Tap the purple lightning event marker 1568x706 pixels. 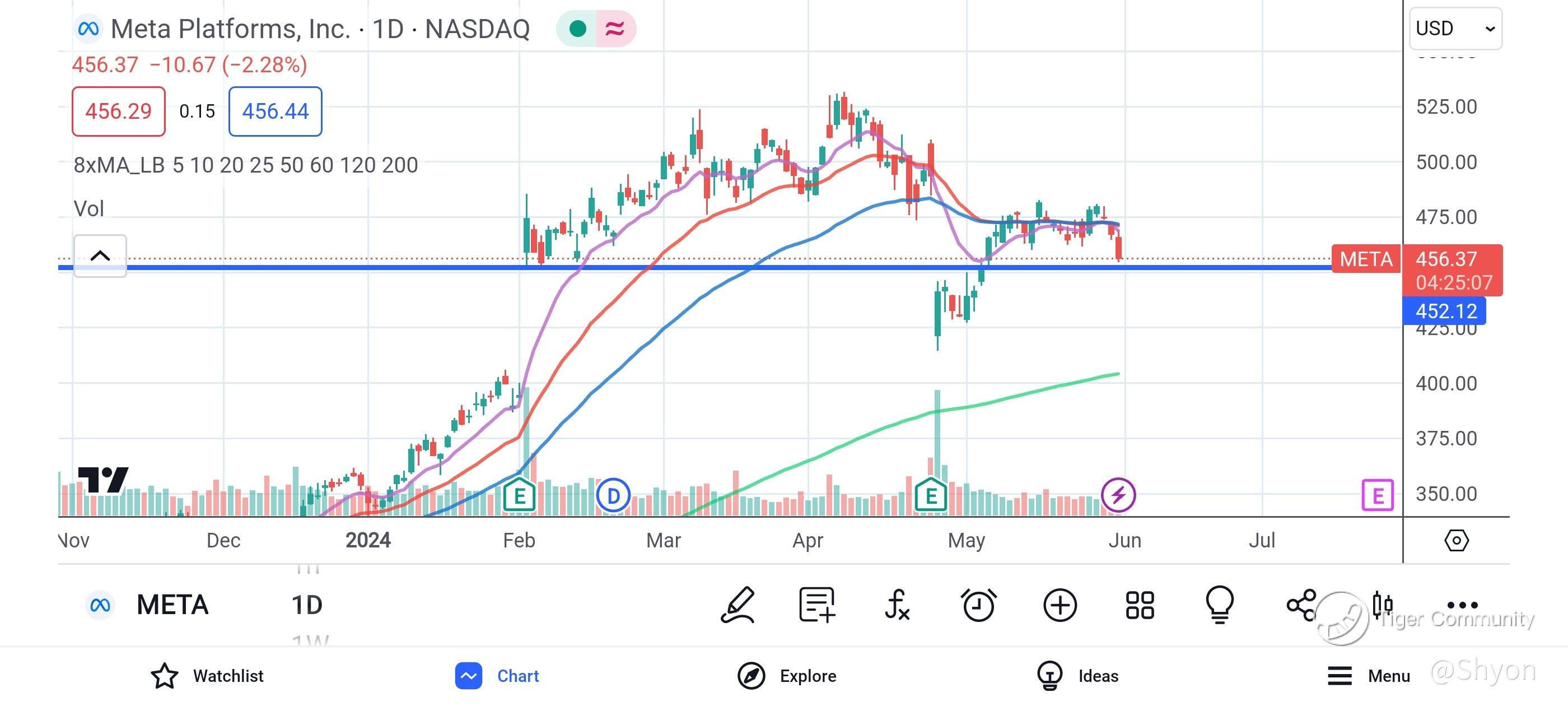tap(1118, 495)
